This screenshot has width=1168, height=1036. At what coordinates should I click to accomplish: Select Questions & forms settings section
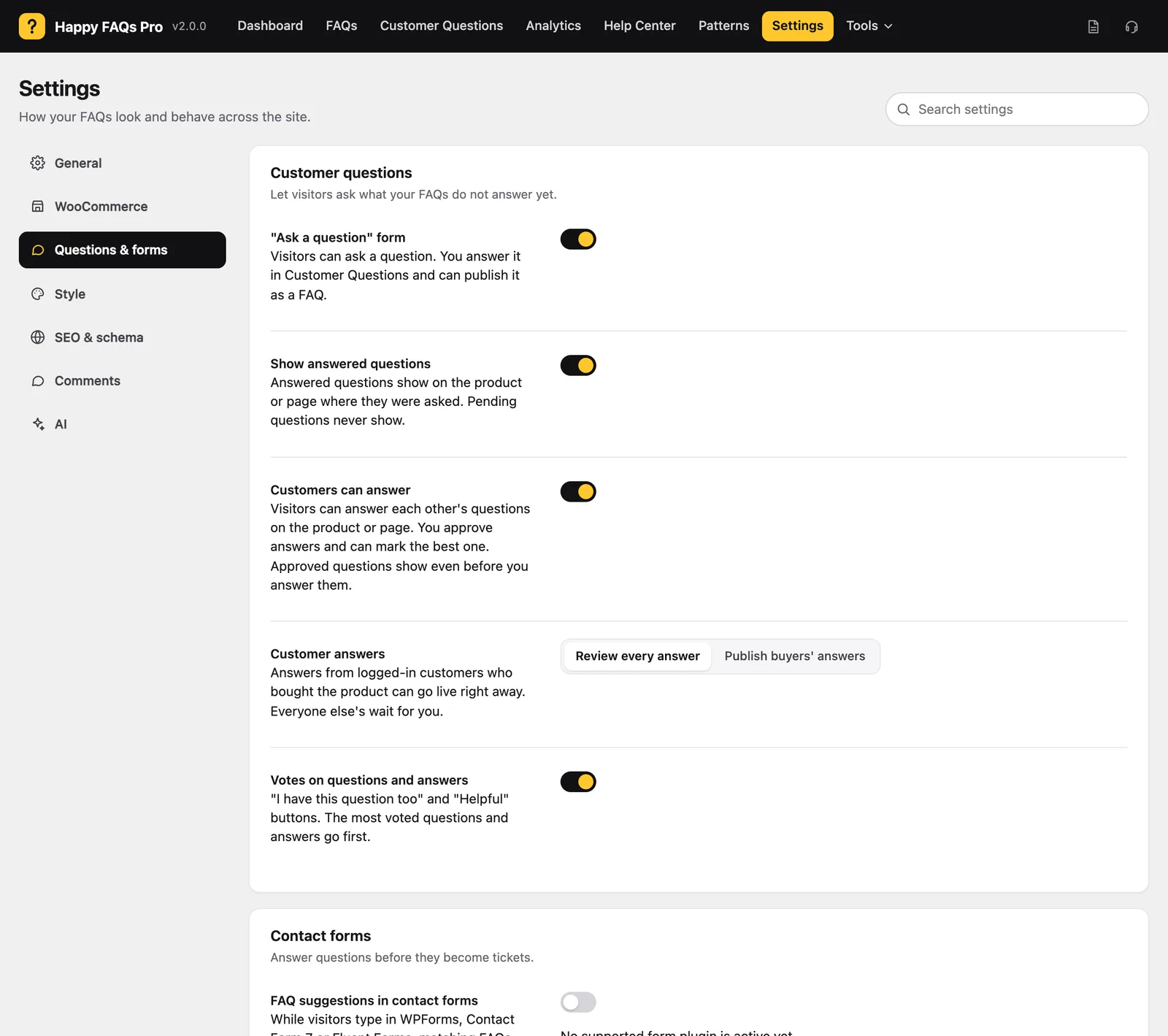123,250
